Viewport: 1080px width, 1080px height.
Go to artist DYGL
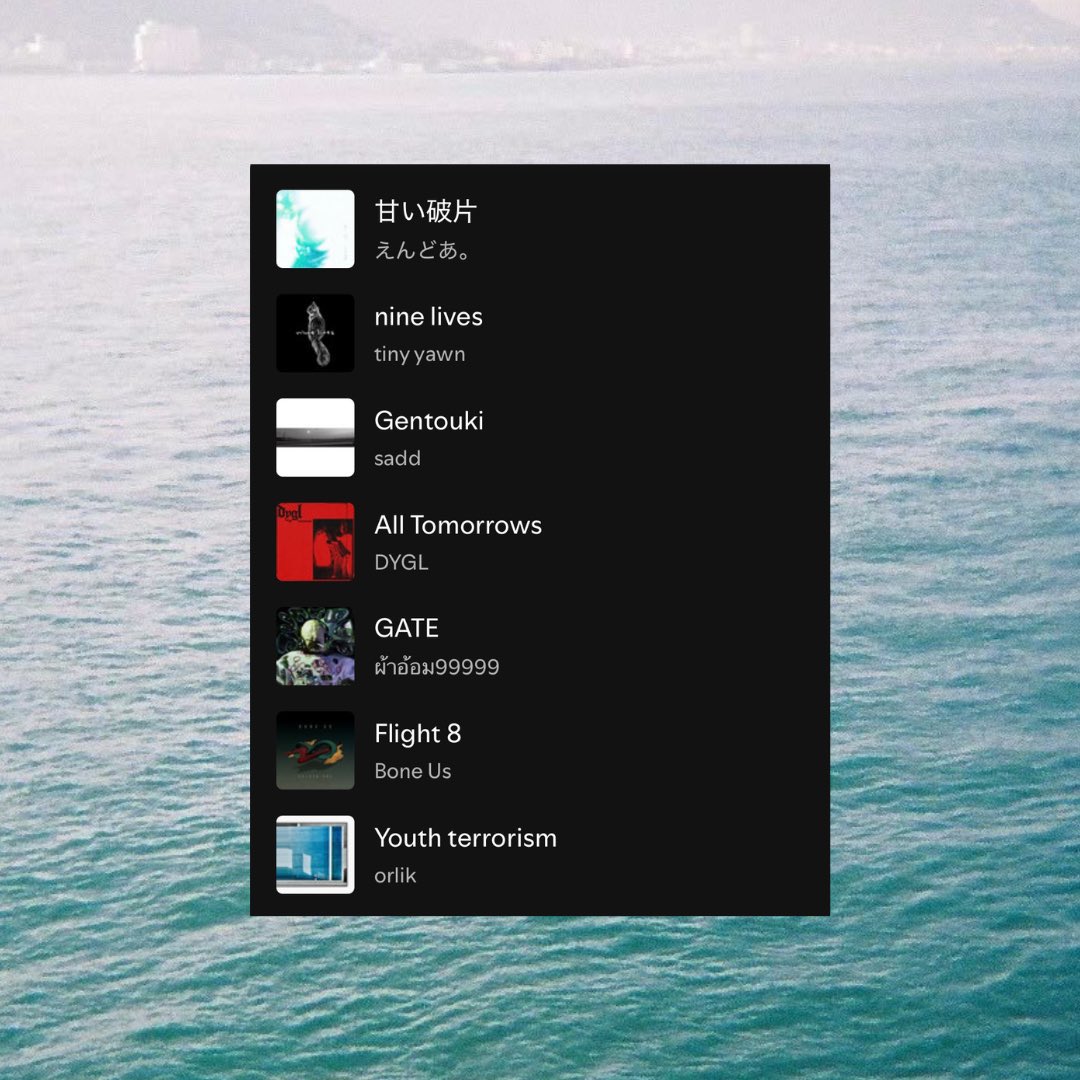pyautogui.click(x=402, y=563)
